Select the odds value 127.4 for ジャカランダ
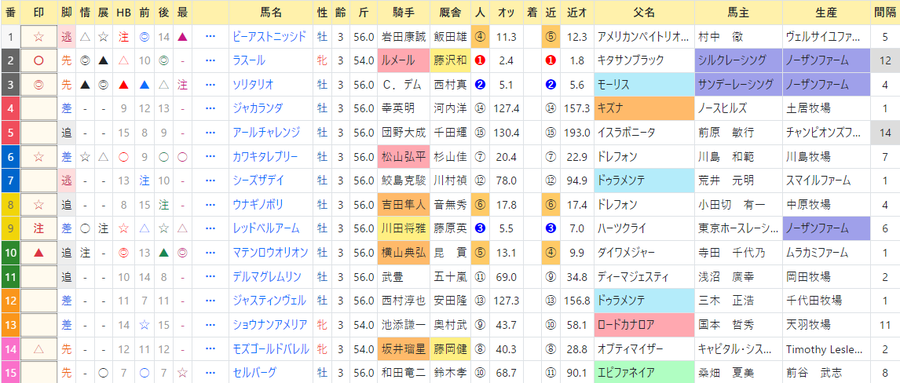This screenshot has height=383, width=900. 506,109
